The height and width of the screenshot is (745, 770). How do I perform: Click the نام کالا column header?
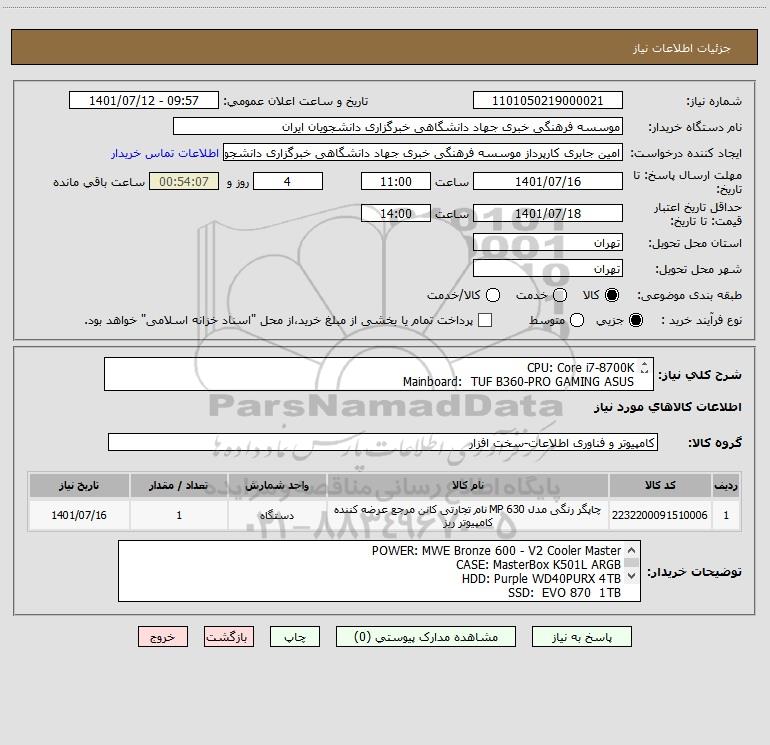(x=468, y=486)
